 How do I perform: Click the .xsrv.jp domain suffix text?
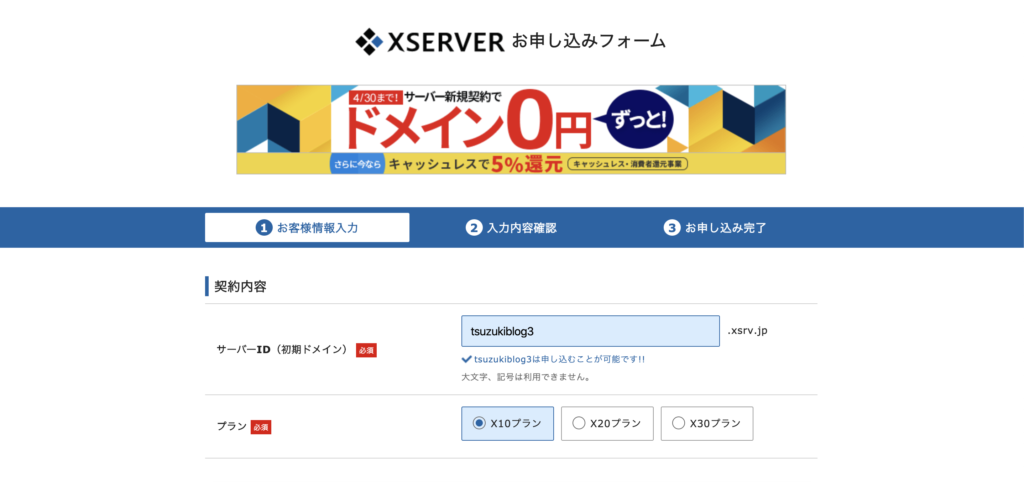click(x=747, y=330)
